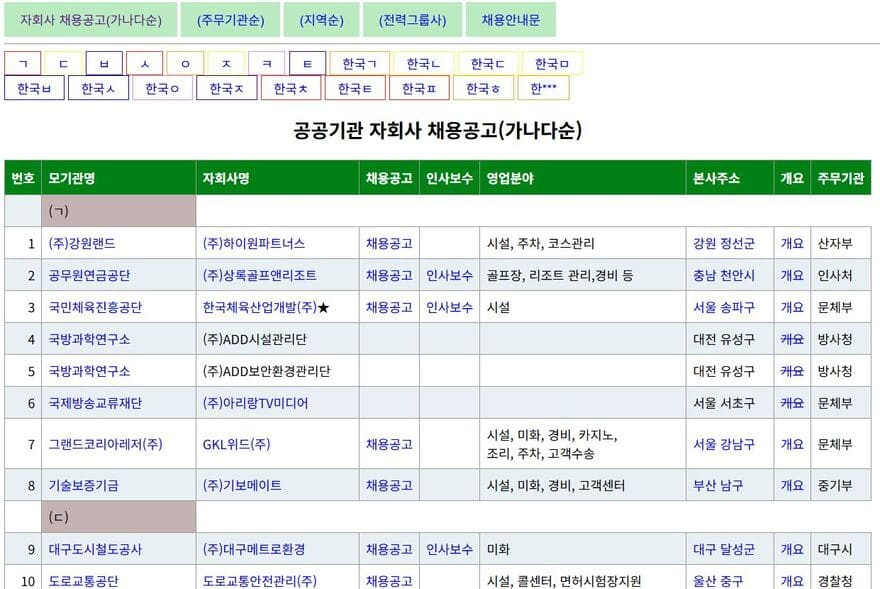Screen dimensions: 880x589
Task: Open 서울 강남구 address link
Action: point(724,444)
